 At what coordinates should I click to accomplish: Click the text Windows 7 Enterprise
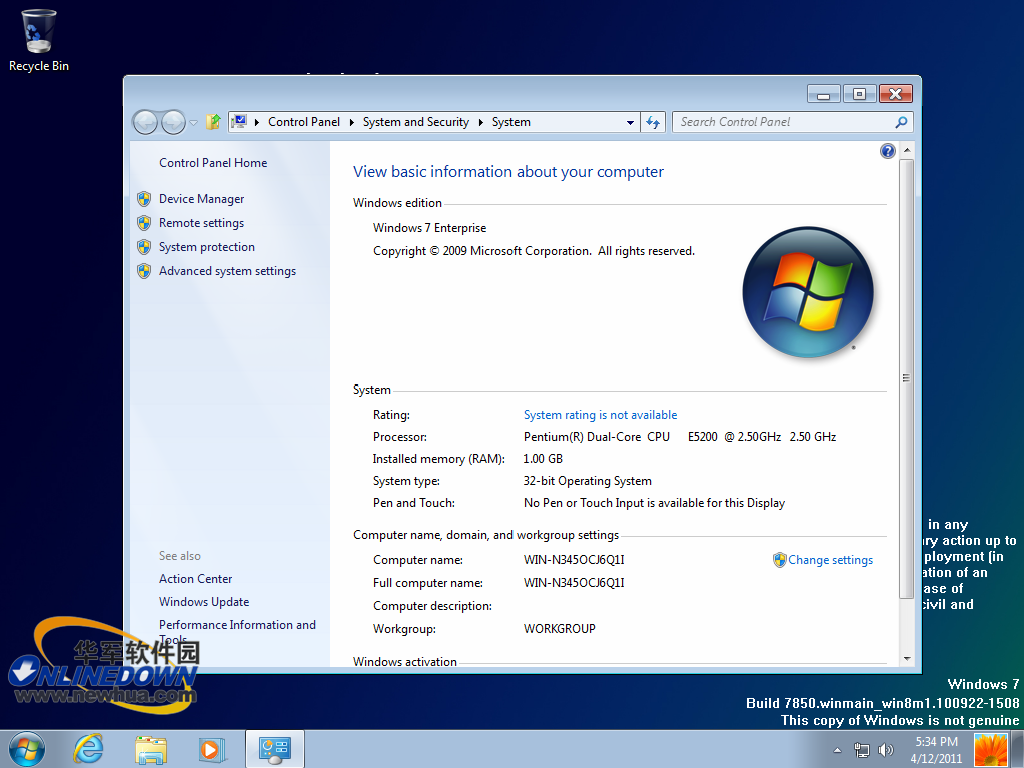[429, 228]
